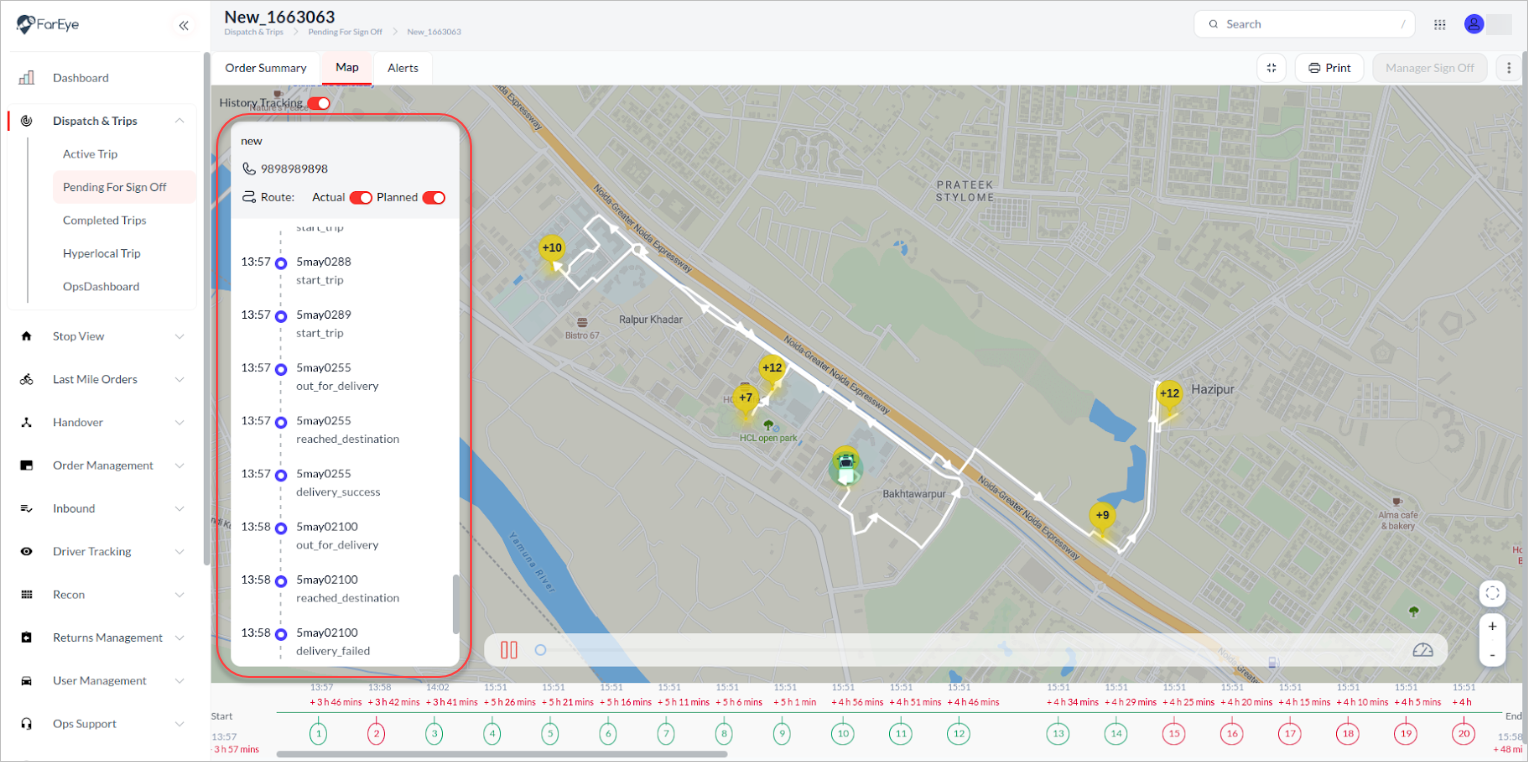Click the +10 cluster marker

[x=551, y=248]
